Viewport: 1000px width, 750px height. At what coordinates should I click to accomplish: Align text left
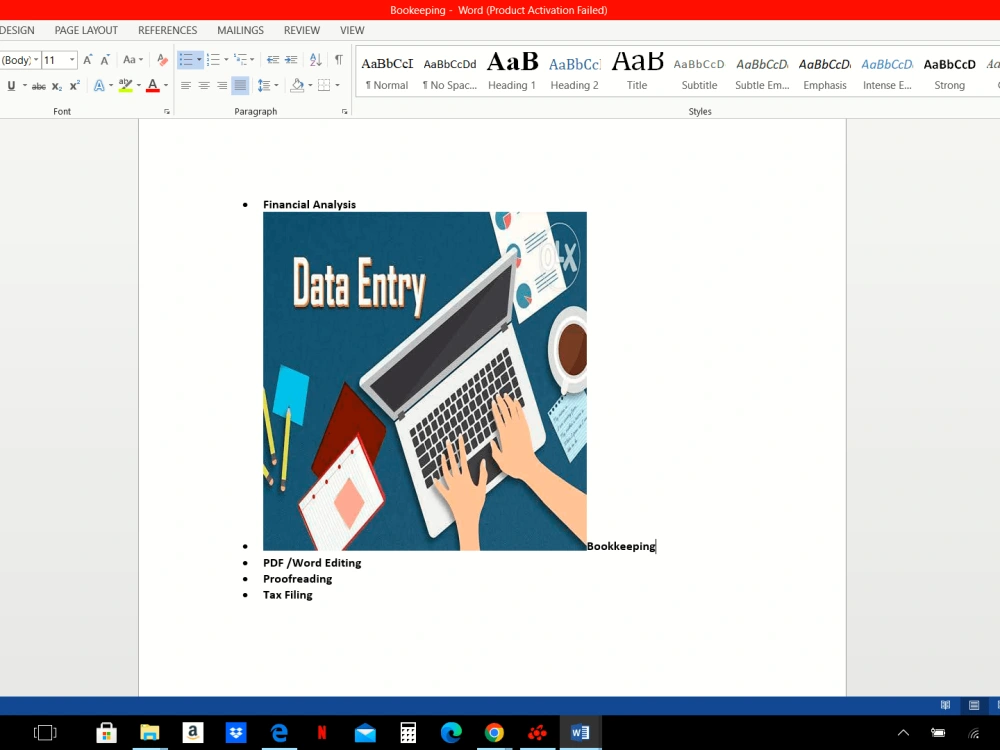click(186, 85)
